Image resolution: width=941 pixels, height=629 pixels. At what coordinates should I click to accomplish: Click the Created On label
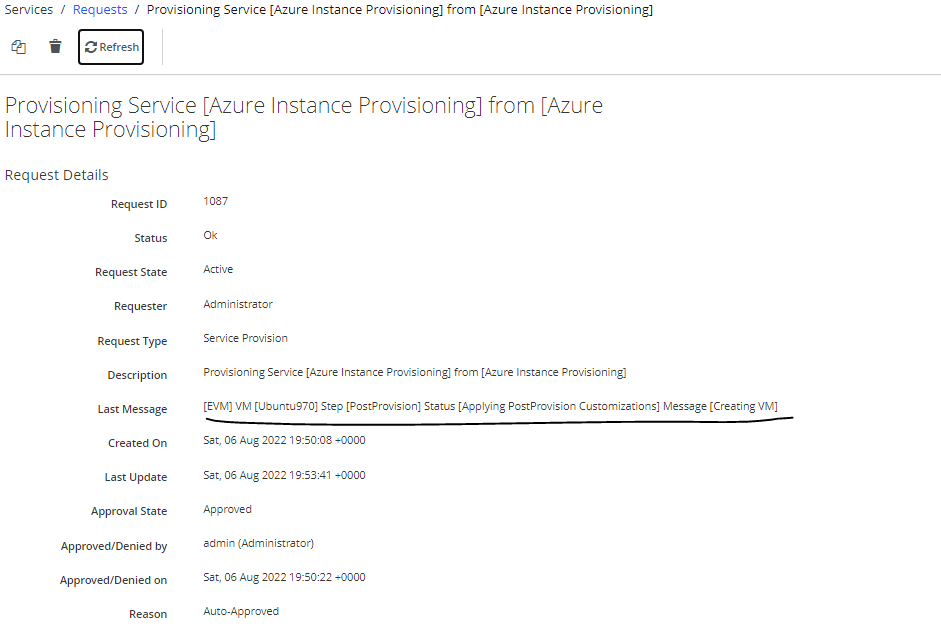click(137, 443)
